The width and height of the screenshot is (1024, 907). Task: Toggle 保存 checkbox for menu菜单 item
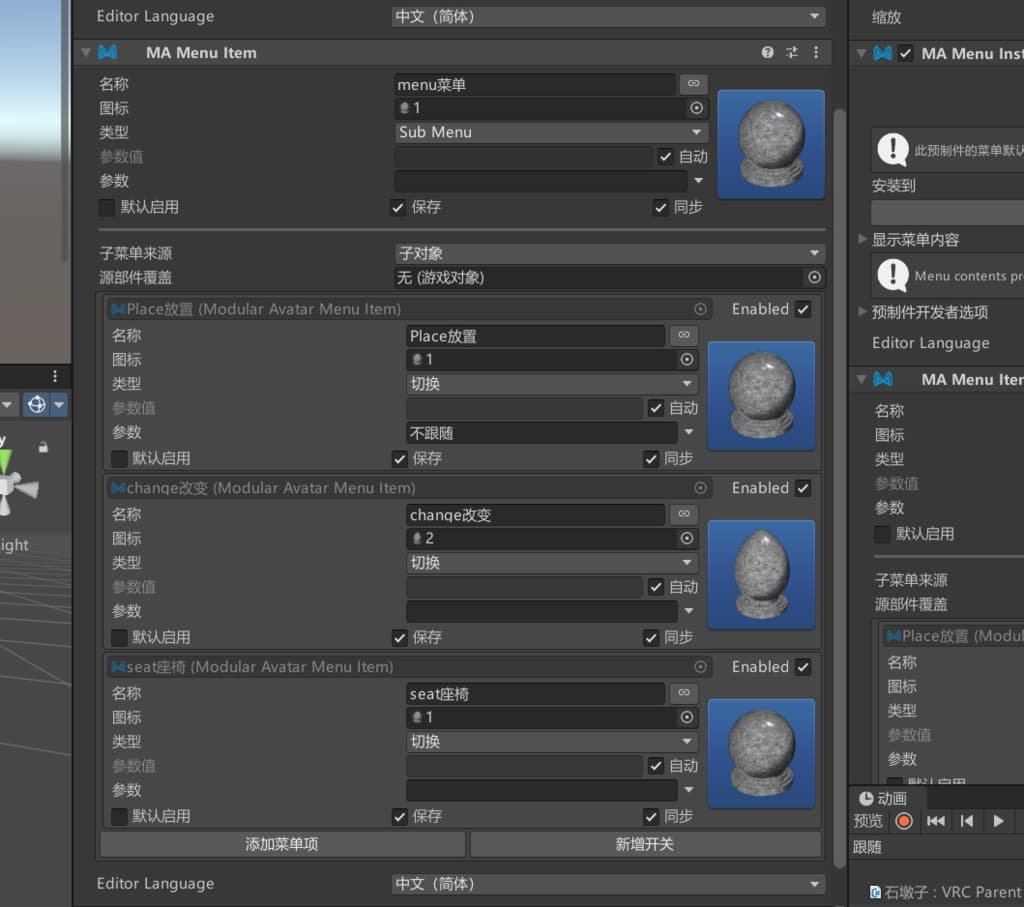(398, 208)
